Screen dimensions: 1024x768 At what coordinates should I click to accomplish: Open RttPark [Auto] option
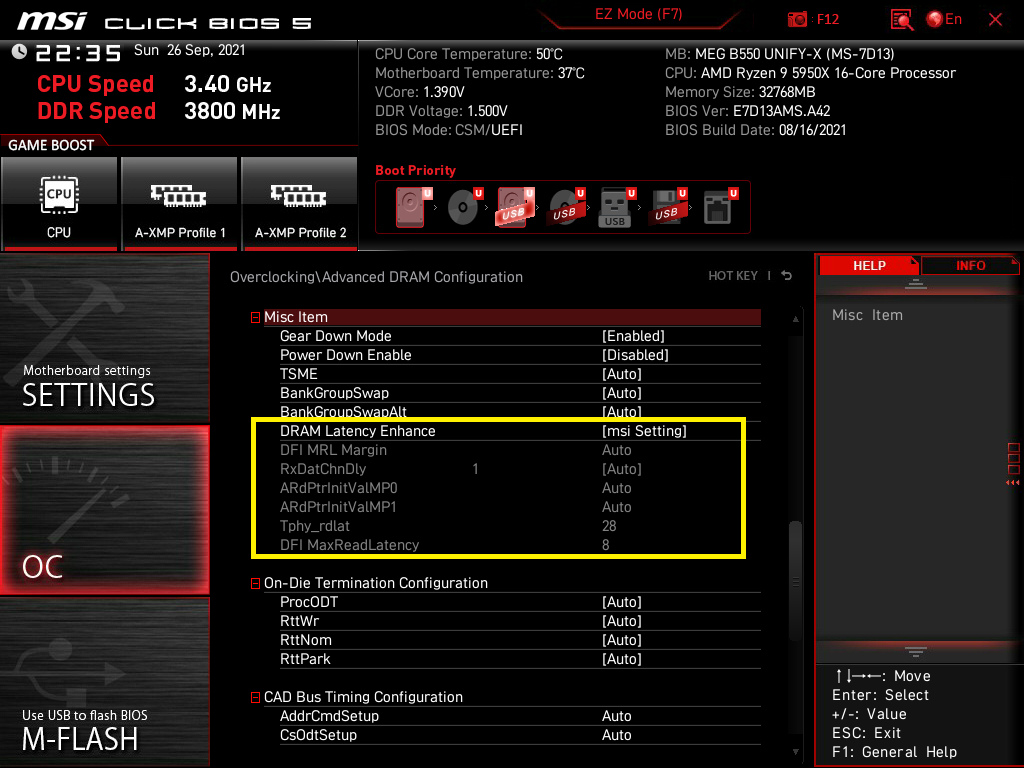622,659
